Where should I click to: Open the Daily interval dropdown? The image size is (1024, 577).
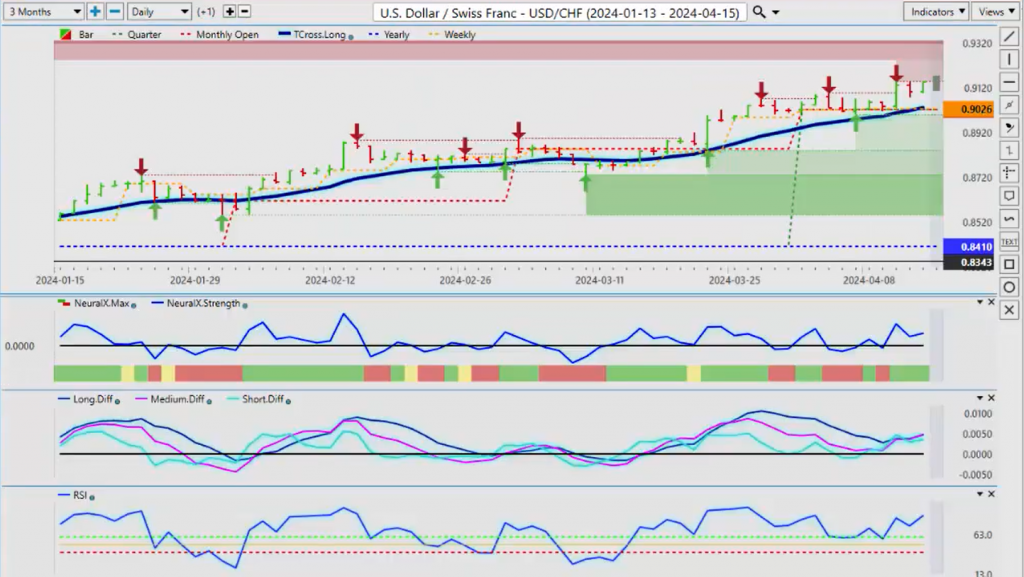pyautogui.click(x=159, y=12)
